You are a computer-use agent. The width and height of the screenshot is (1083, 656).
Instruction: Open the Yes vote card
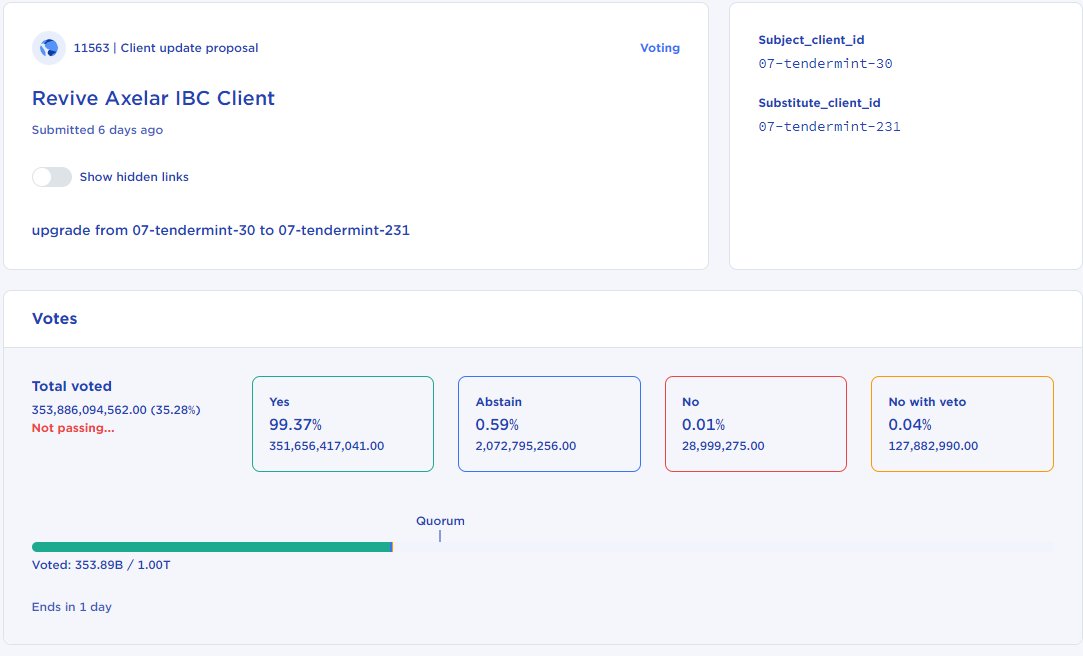point(343,424)
